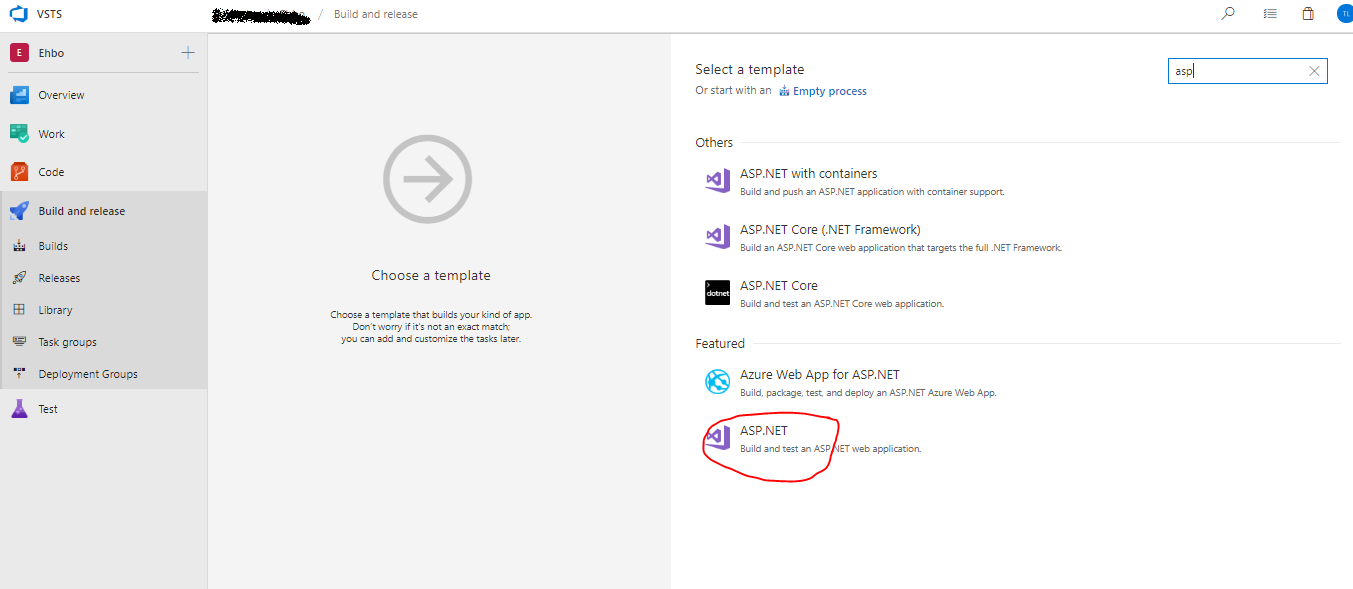Open the user profile avatar
1353x589 pixels.
[x=1344, y=14]
